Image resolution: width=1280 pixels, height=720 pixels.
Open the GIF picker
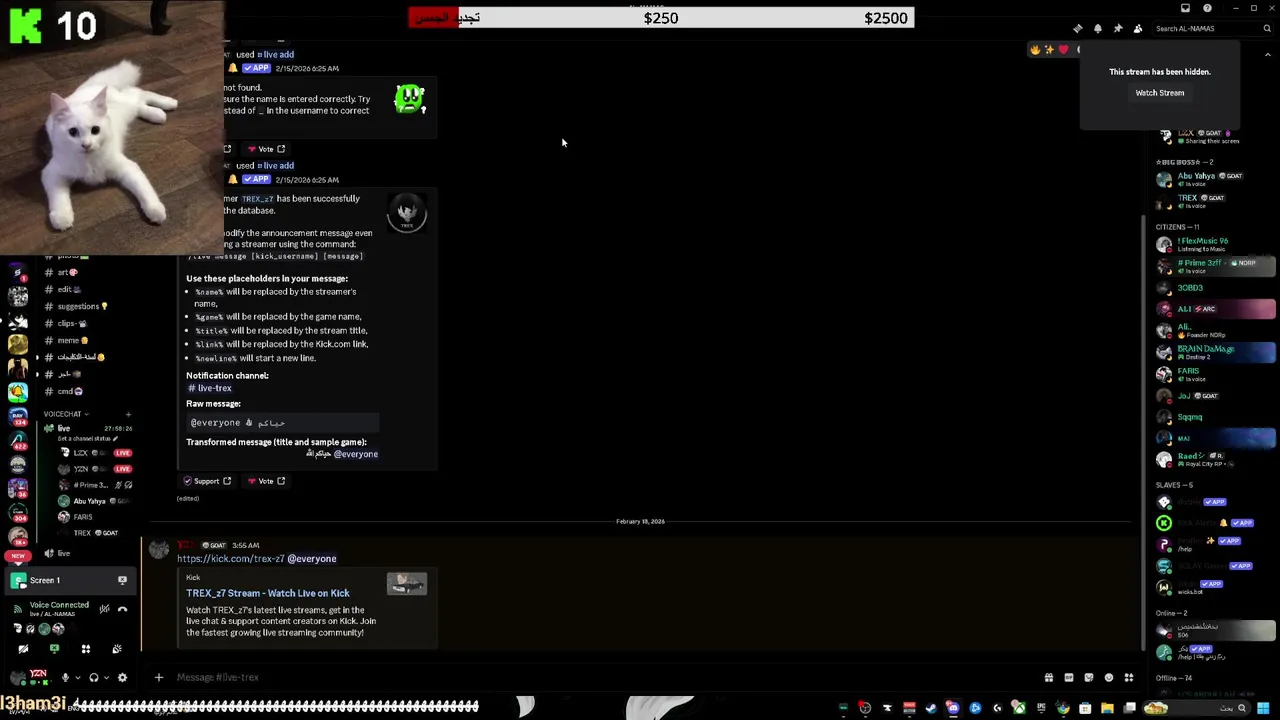click(x=1069, y=677)
